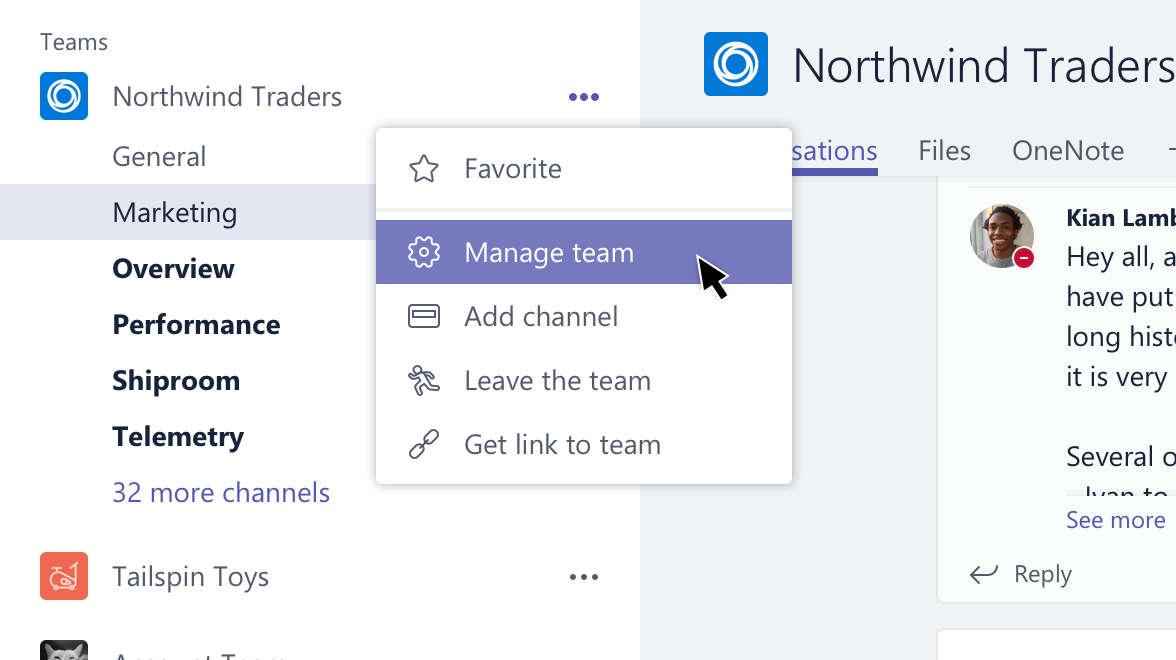1176x660 pixels.
Task: Open more options for Tailspin Toys
Action: tap(583, 576)
